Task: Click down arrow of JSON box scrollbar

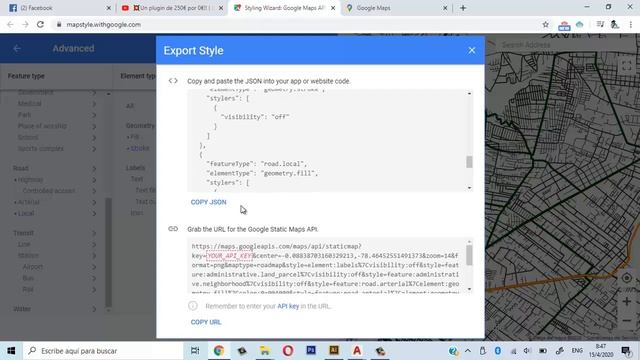Action: coord(469,188)
